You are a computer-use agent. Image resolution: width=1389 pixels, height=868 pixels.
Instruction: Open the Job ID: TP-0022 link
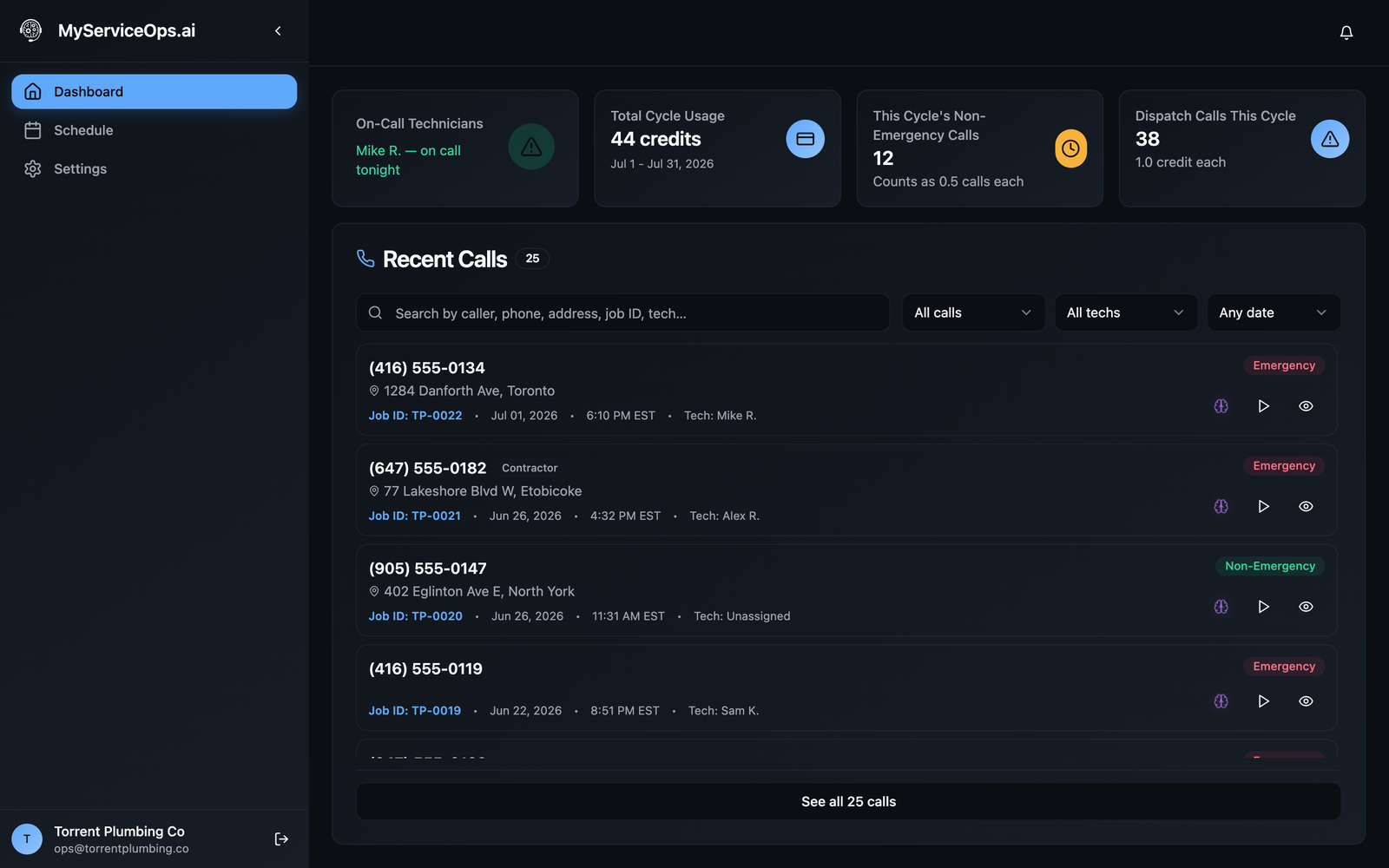tap(415, 416)
